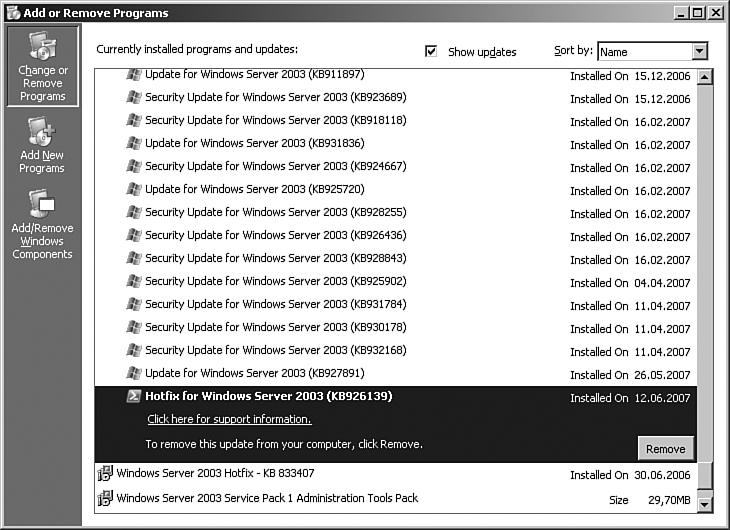Select Security Update (KB923689) row
Image resolution: width=730 pixels, height=530 pixels.
[x=396, y=97]
